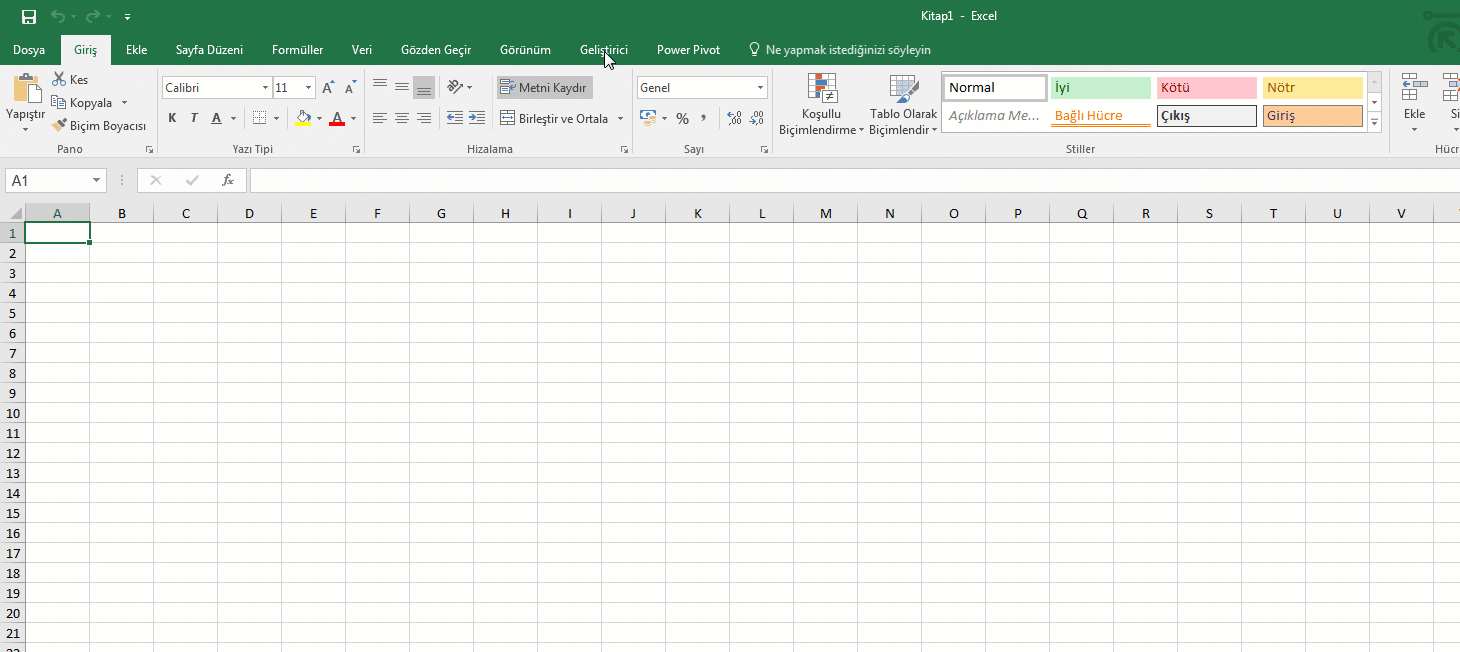Apply the comma style number format
This screenshot has height=652, width=1460.
[x=704, y=118]
